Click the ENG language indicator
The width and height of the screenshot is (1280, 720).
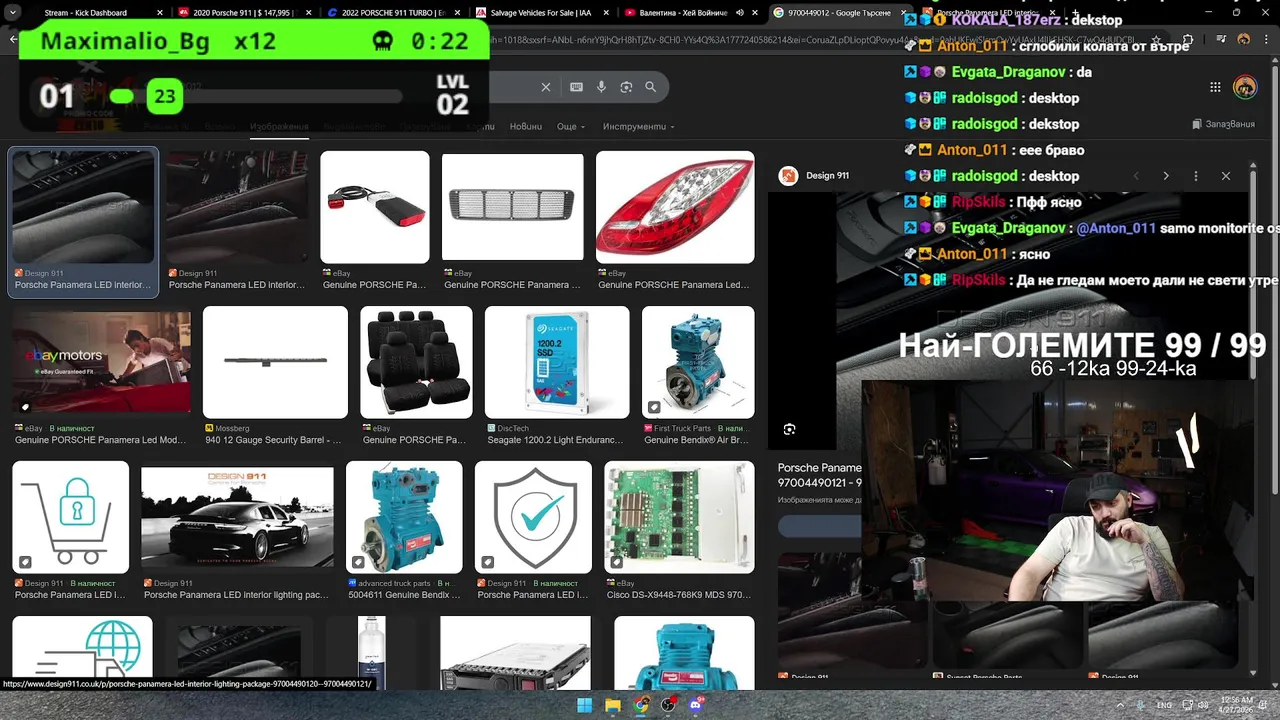click(1165, 705)
